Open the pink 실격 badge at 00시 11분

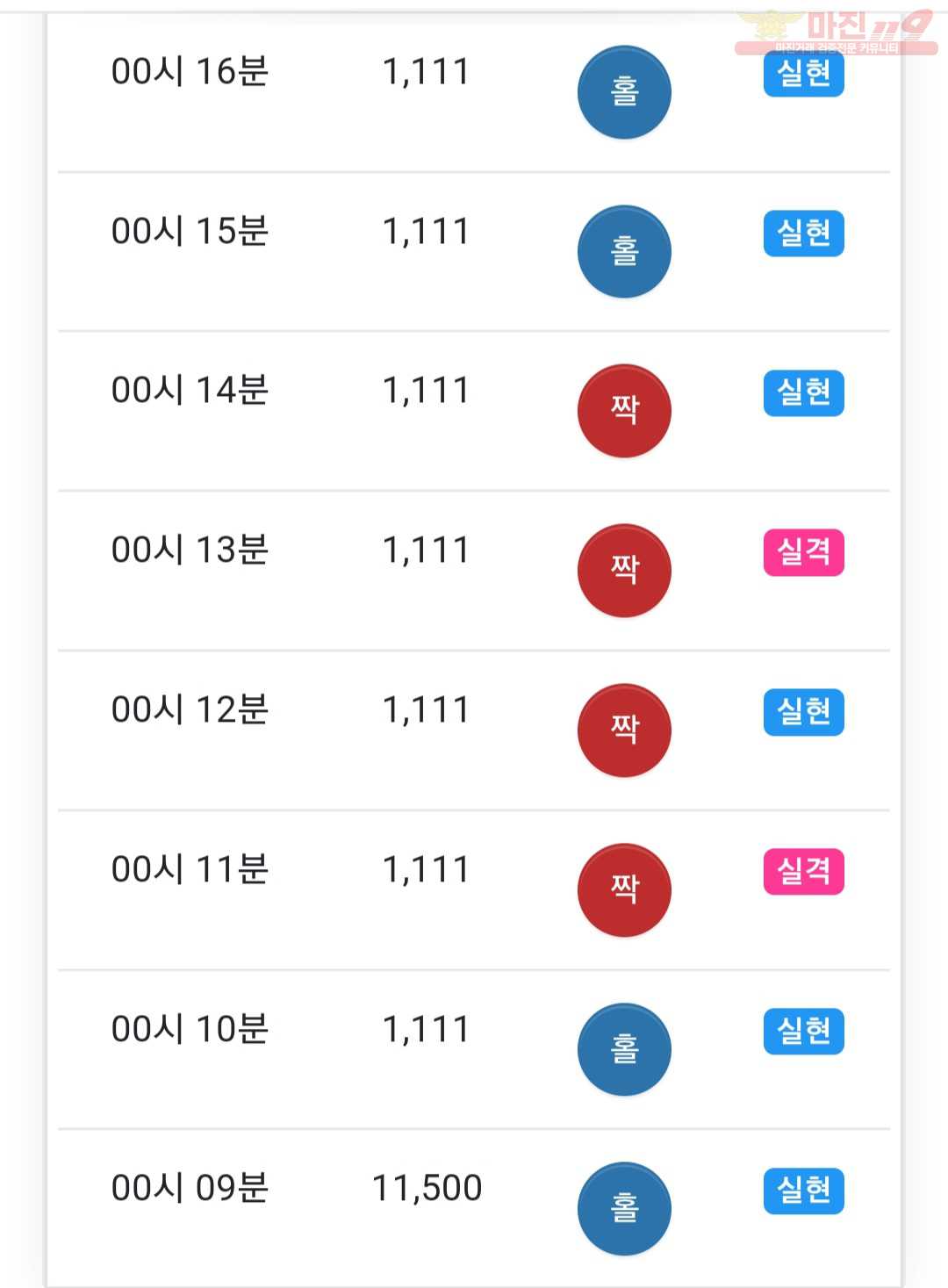tap(804, 872)
